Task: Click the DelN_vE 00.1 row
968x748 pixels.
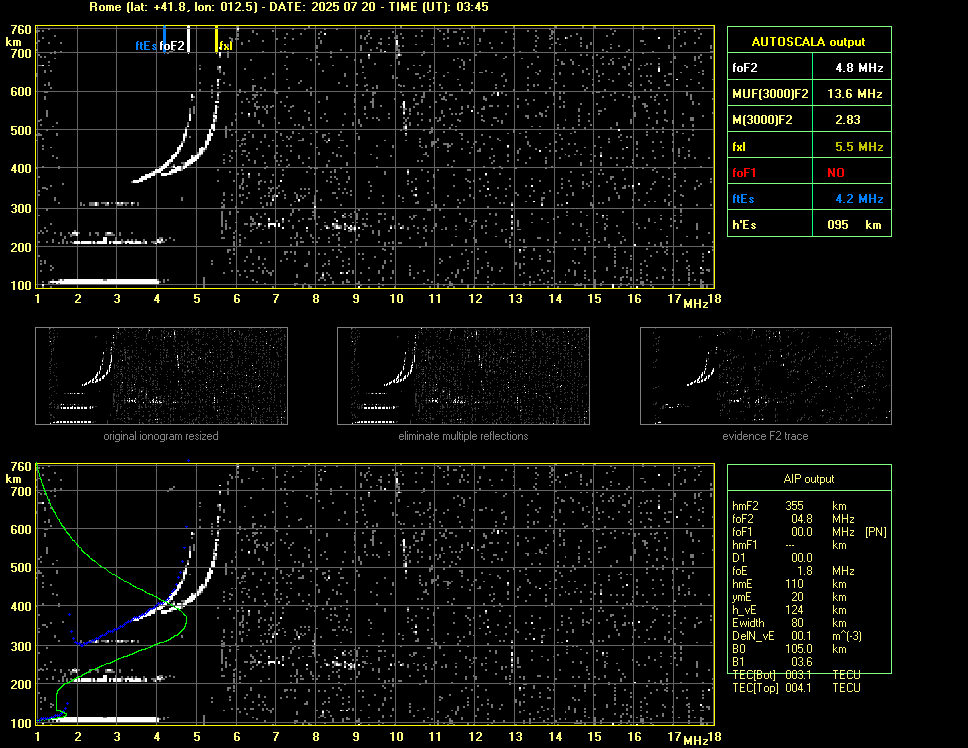Action: 797,636
